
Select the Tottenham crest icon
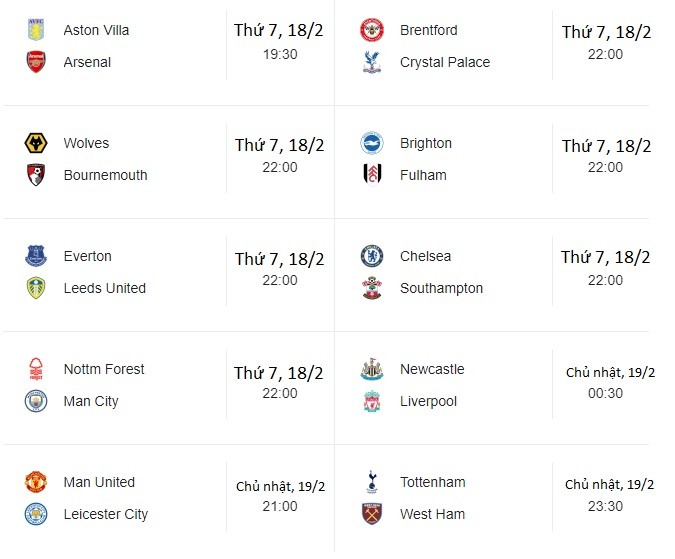tap(372, 482)
